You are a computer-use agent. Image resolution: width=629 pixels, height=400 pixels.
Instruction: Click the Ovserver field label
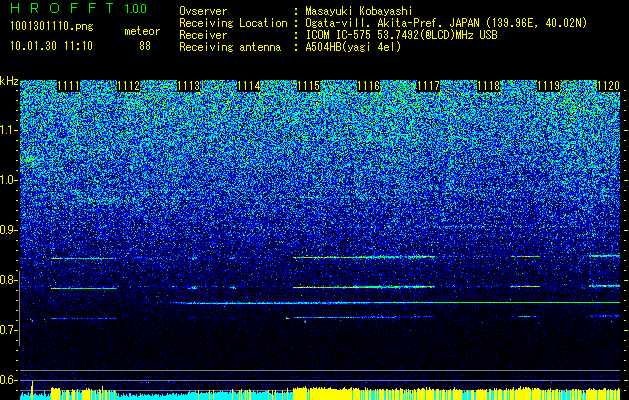pyautogui.click(x=203, y=11)
